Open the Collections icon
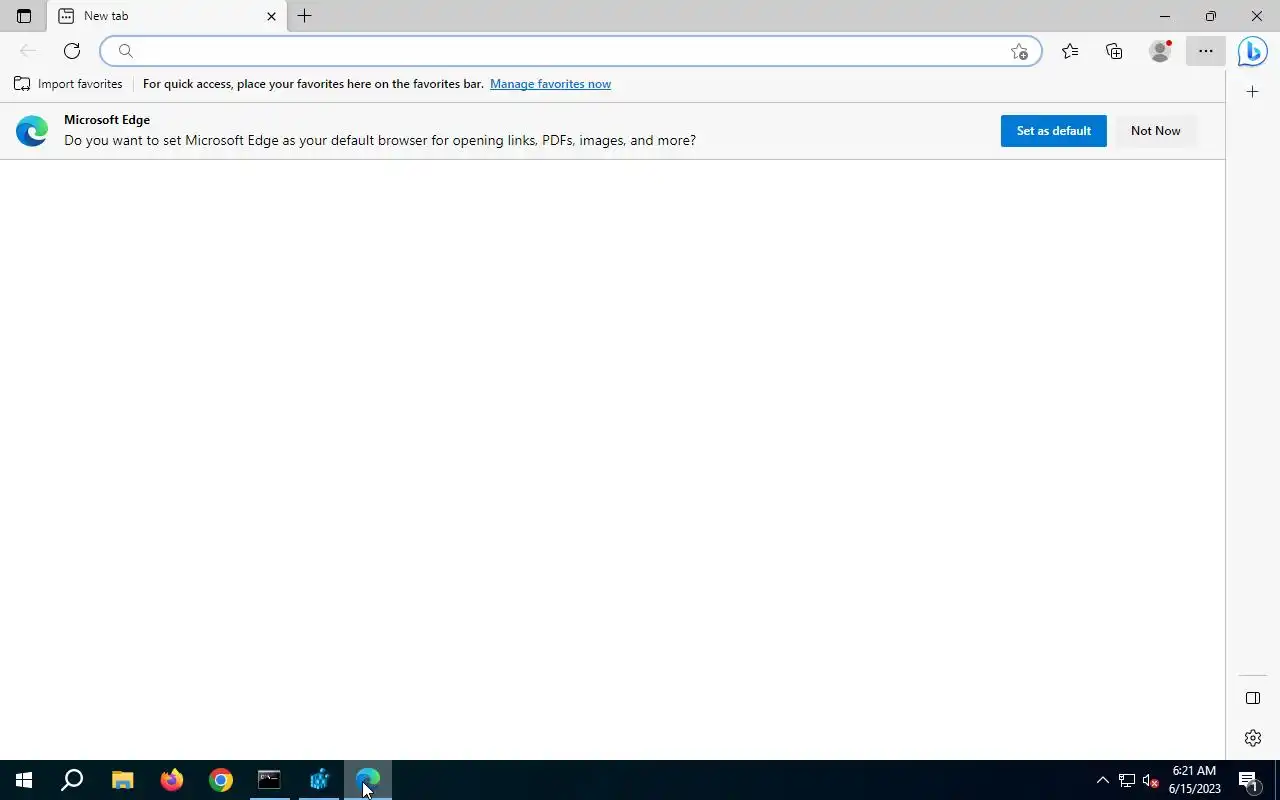Viewport: 1280px width, 800px height. point(1114,51)
